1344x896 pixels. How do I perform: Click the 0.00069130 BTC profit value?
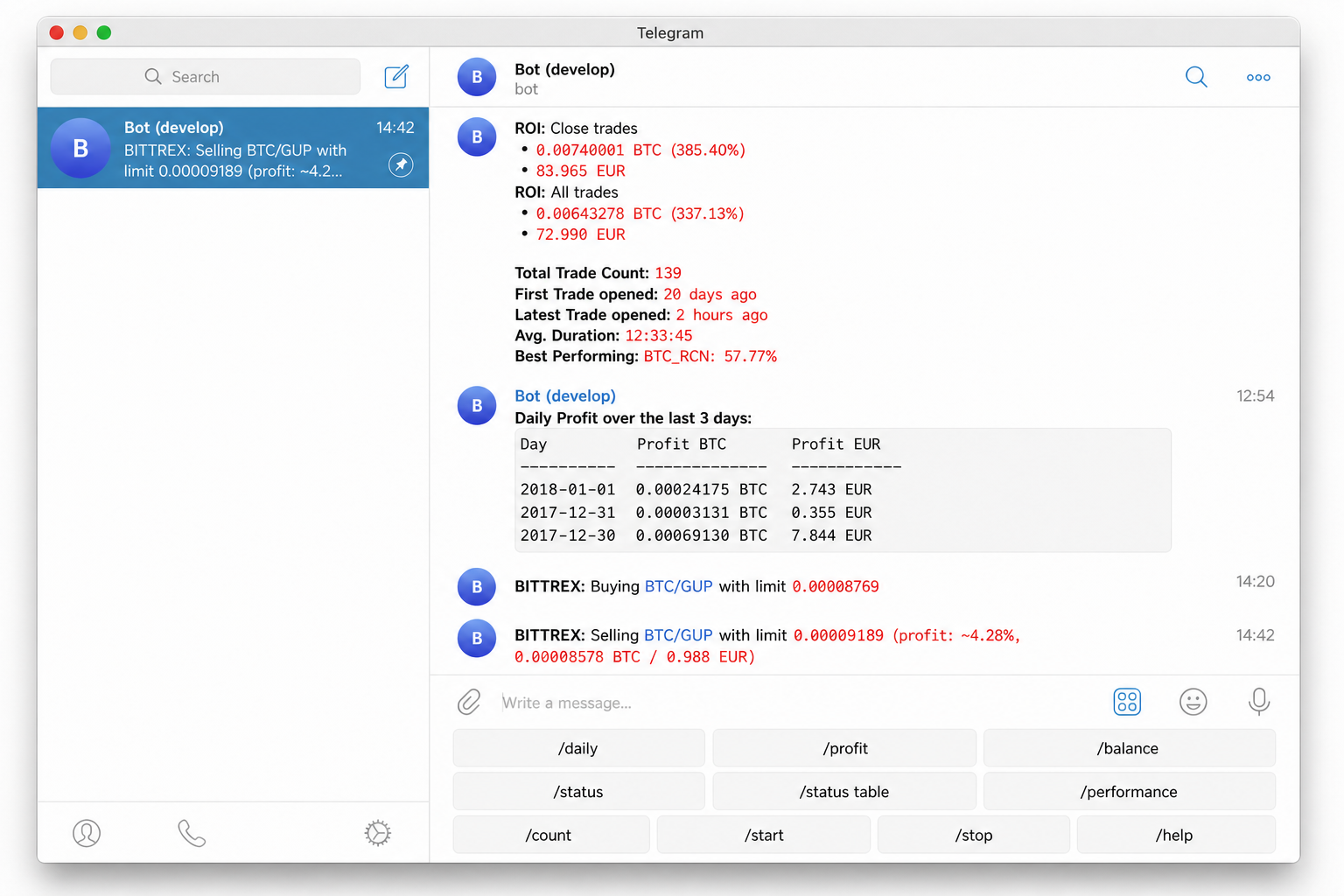click(702, 535)
